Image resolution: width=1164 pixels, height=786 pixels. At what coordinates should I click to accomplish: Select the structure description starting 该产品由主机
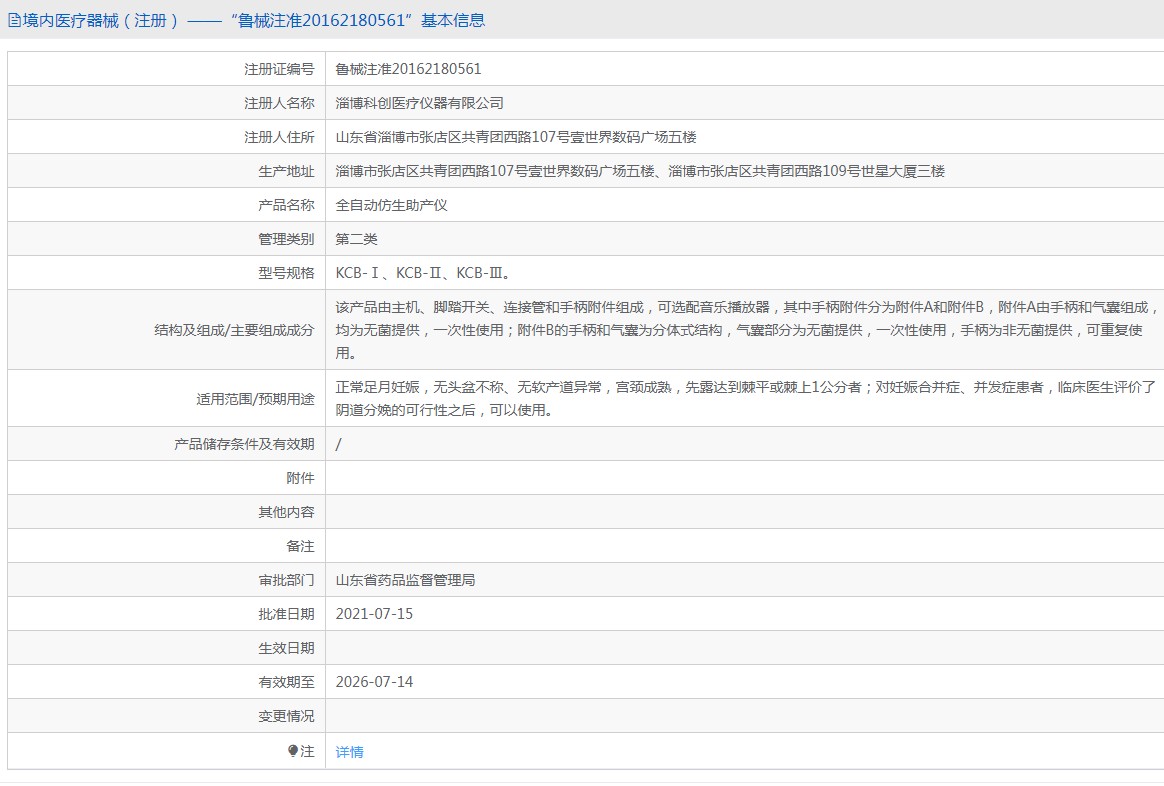(x=746, y=330)
